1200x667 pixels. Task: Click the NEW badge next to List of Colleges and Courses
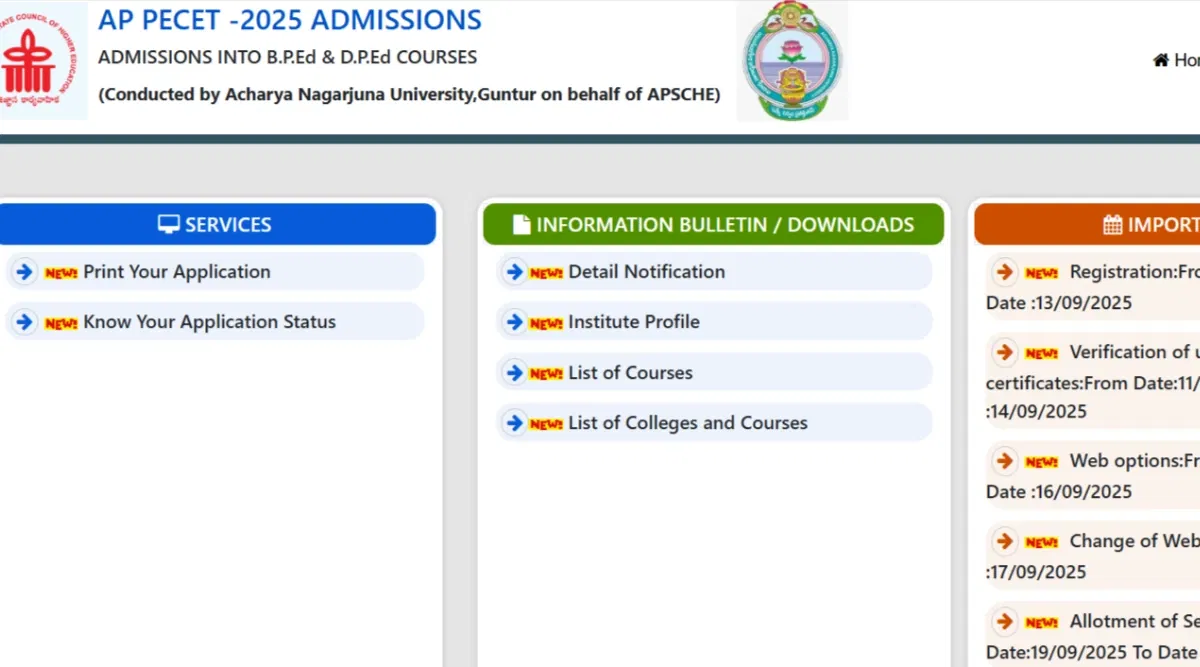click(x=546, y=424)
